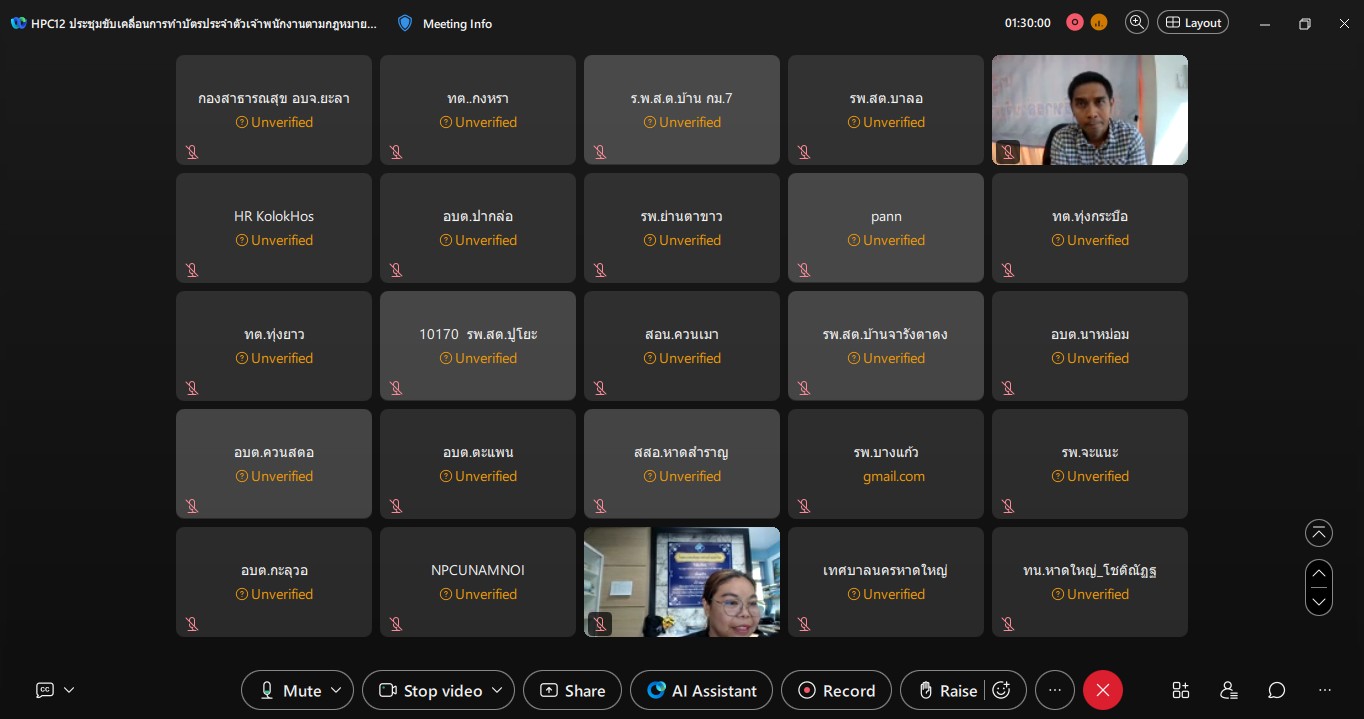This screenshot has width=1364, height=719.
Task: Click the Share button
Action: [573, 690]
